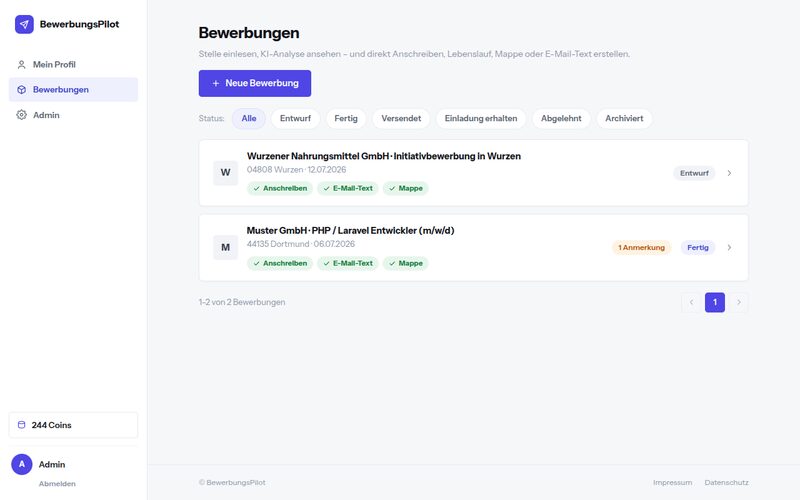Click the cube icon beside Bewerbungen
Screen dimensions: 800x500
[x=21, y=90]
